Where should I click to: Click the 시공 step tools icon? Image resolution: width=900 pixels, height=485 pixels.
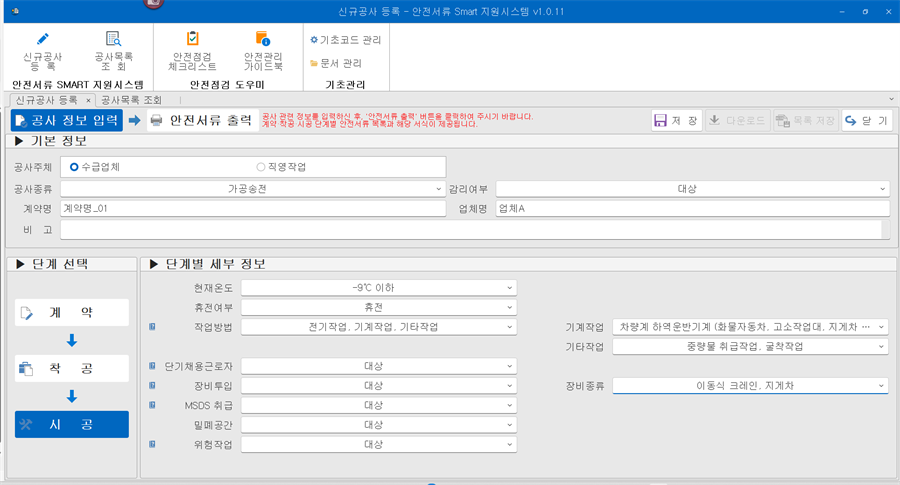coord(26,424)
